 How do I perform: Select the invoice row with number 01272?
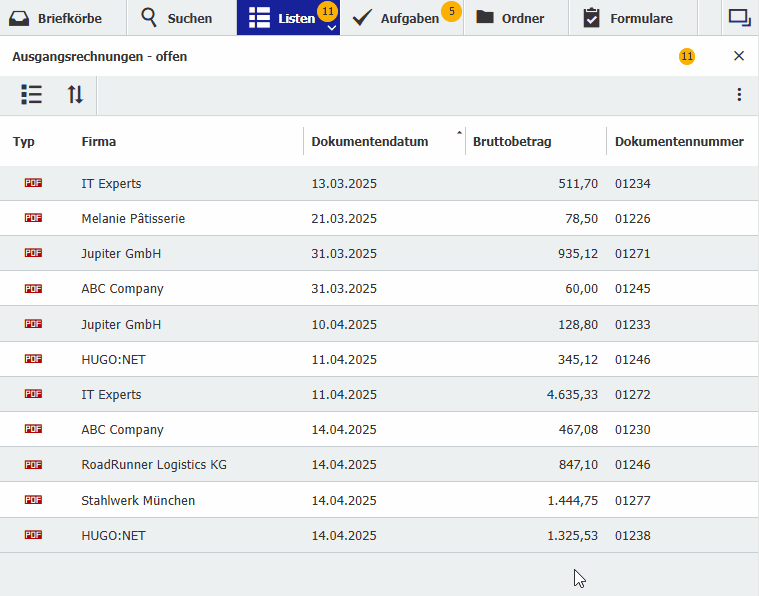[380, 395]
